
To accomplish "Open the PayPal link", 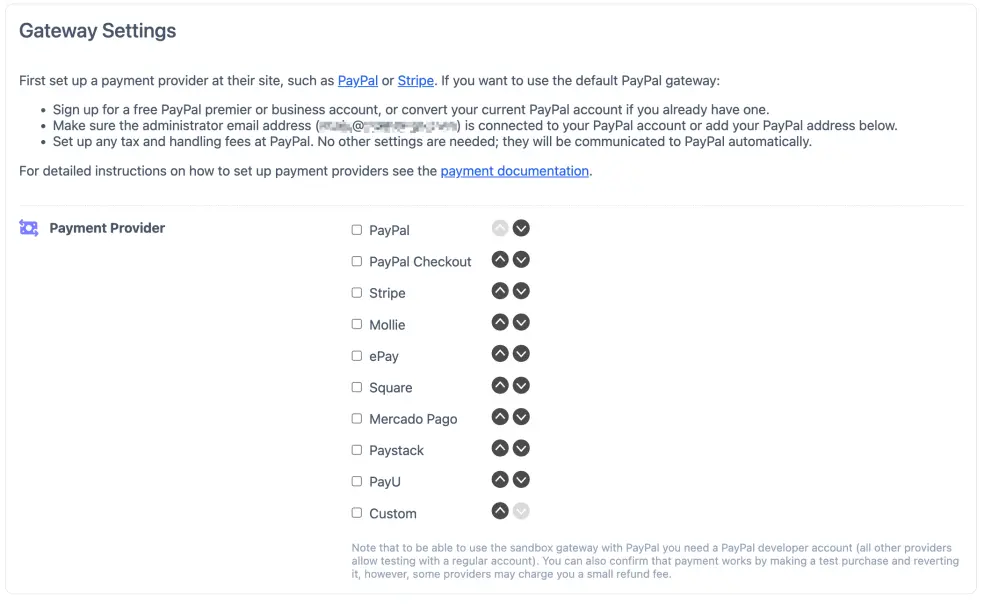I will click(x=357, y=80).
